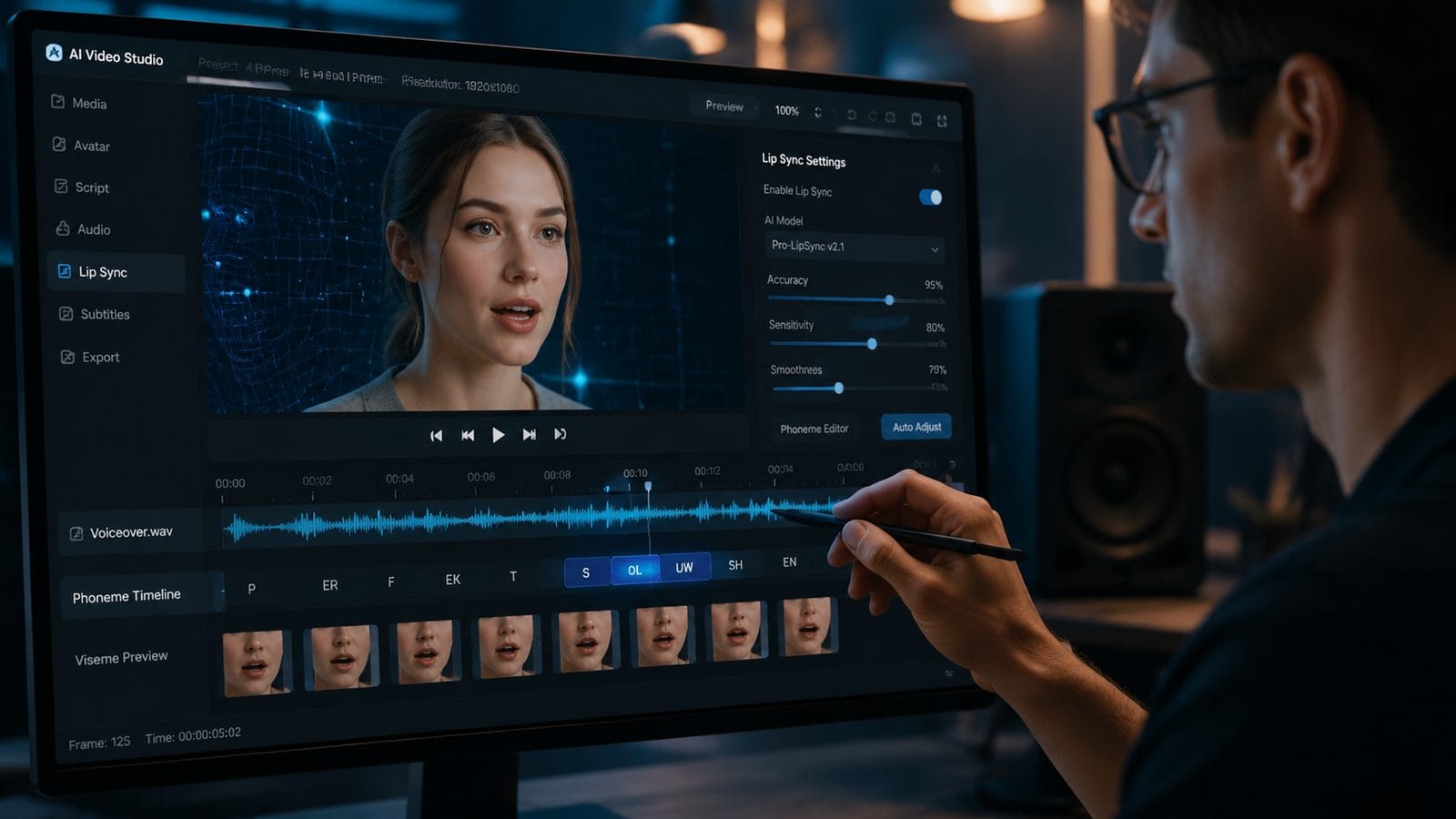Toggle the Enable Lip Sync switch
This screenshot has width=1456, height=819.
tap(930, 197)
